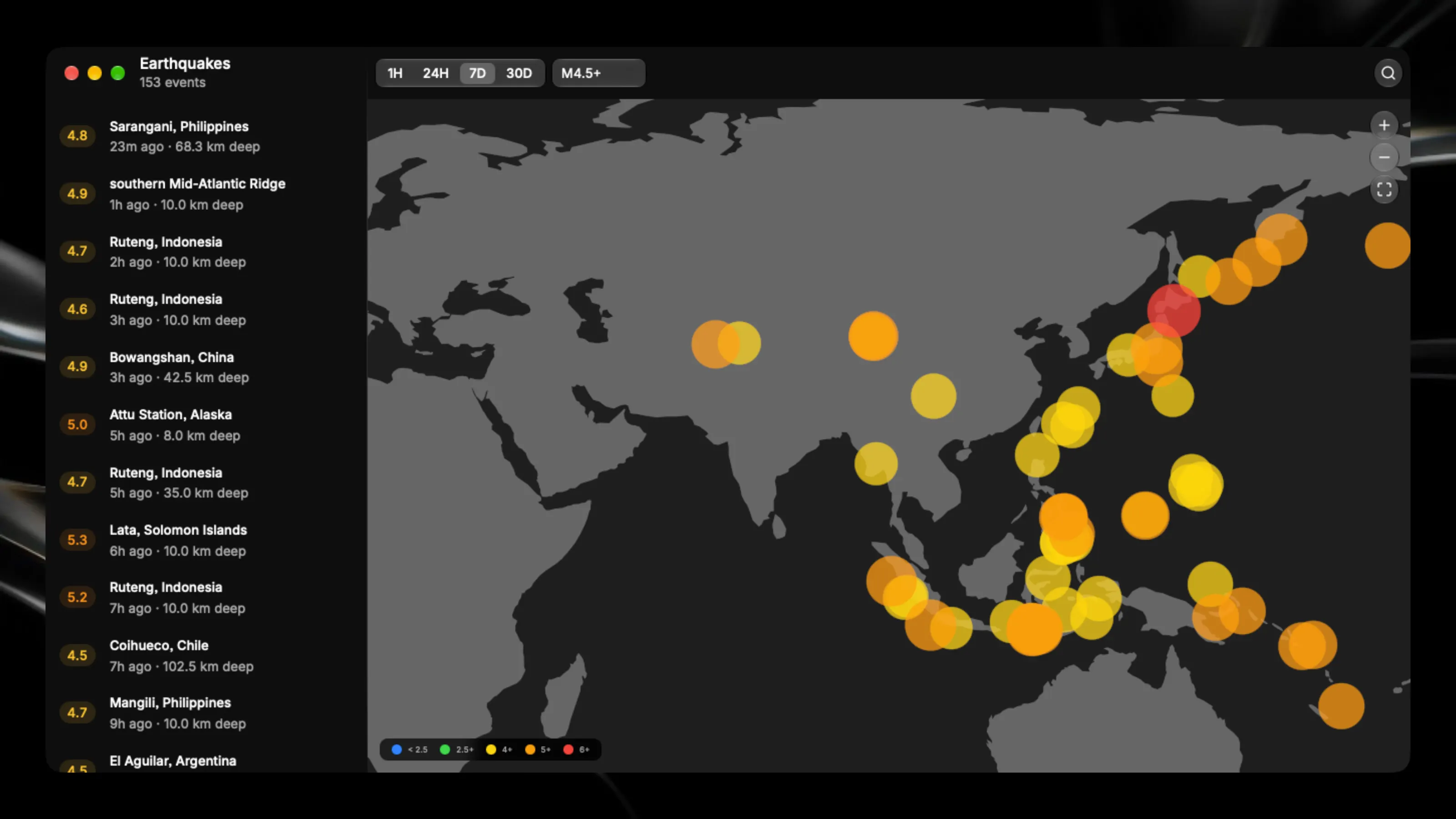
Task: Zoom out the map with minus button
Action: point(1384,157)
